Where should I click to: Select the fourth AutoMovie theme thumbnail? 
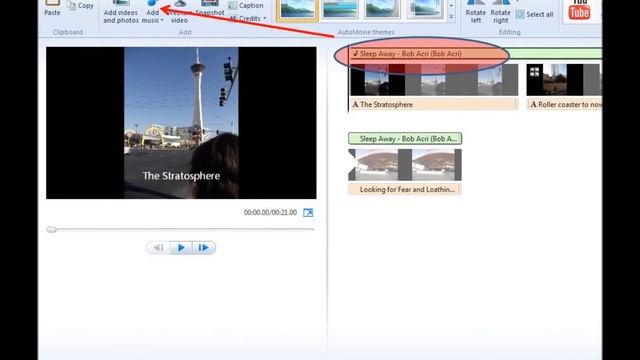click(424, 9)
